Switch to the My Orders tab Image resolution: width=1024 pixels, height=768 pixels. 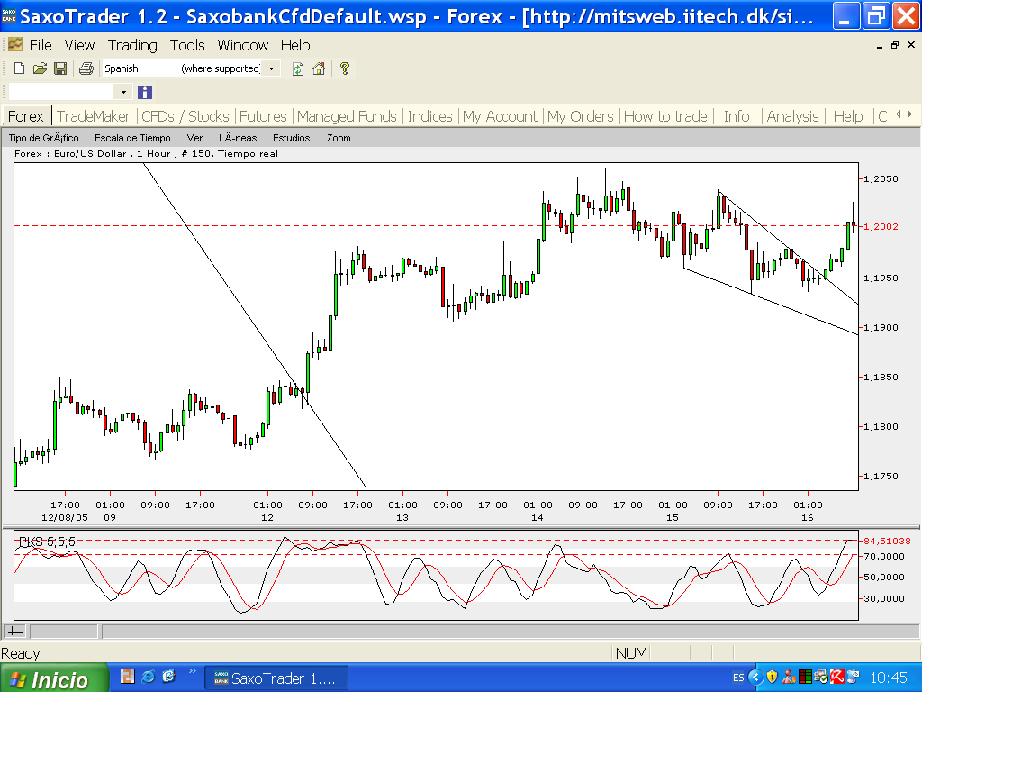point(581,116)
